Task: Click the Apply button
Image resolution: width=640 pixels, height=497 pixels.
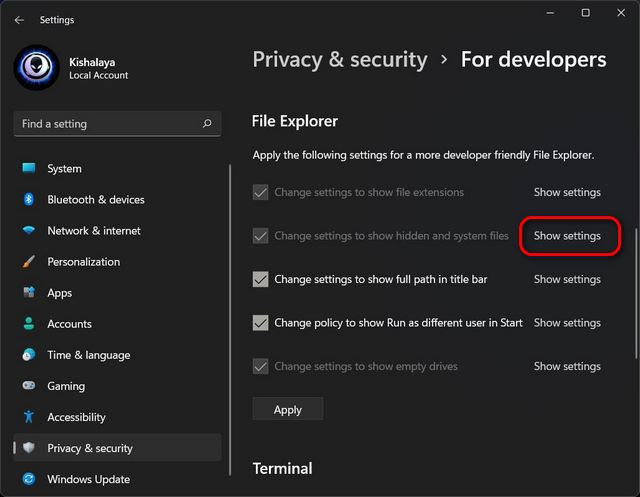Action: [288, 409]
